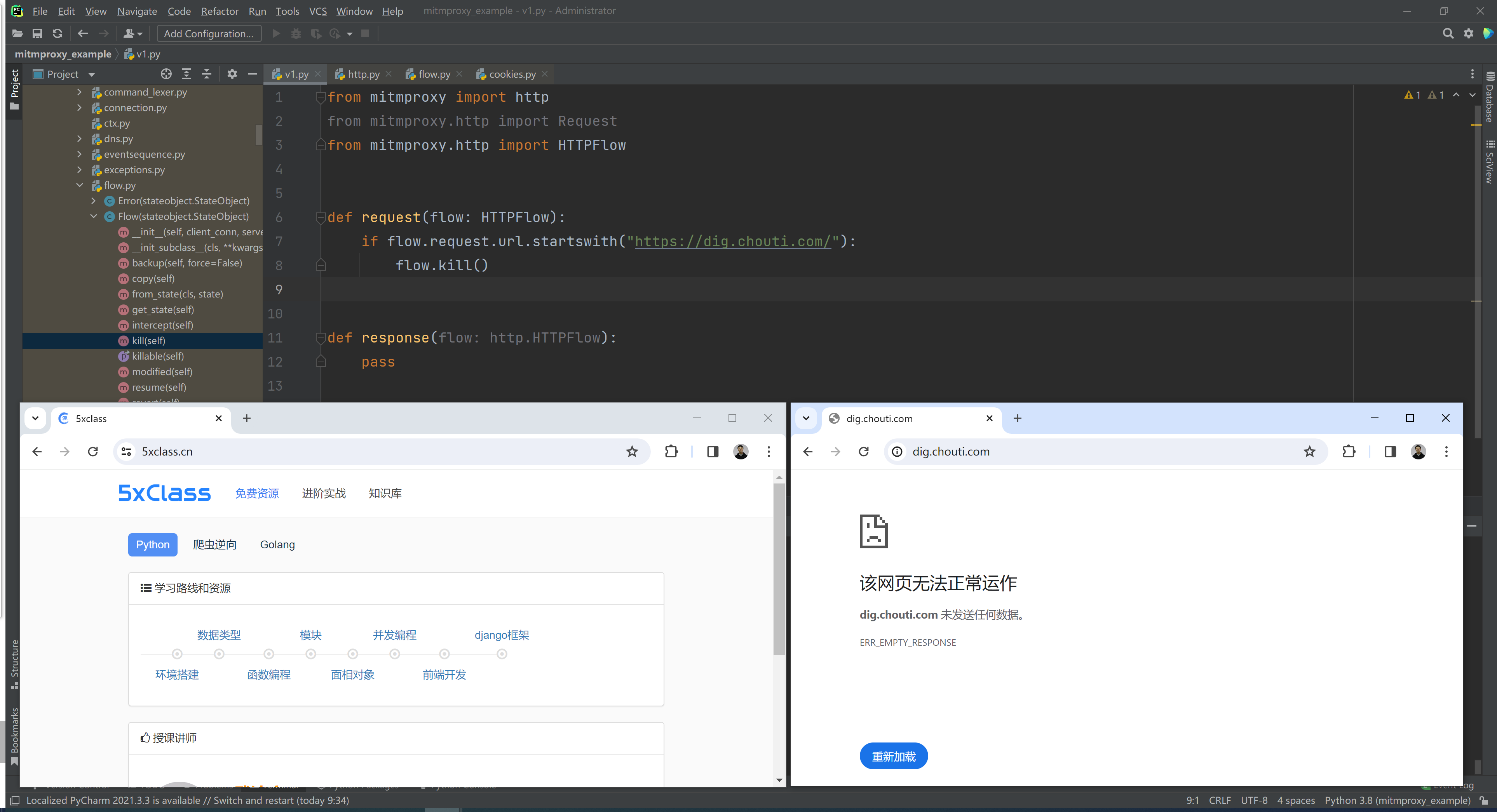Open side panel icon in 5xclass window
The height and width of the screenshot is (812, 1497).
(713, 451)
